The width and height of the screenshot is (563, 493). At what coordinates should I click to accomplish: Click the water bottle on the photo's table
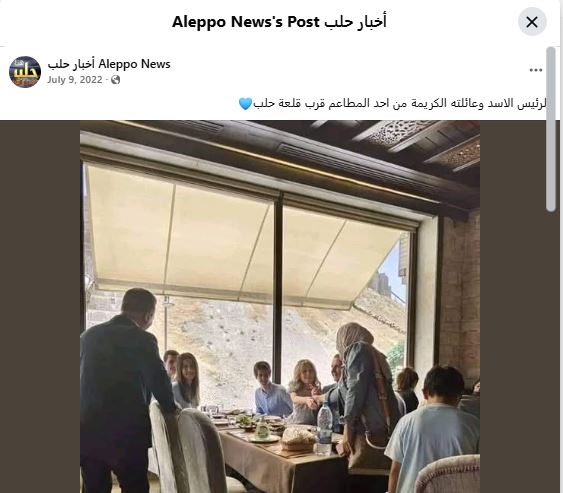click(x=325, y=427)
